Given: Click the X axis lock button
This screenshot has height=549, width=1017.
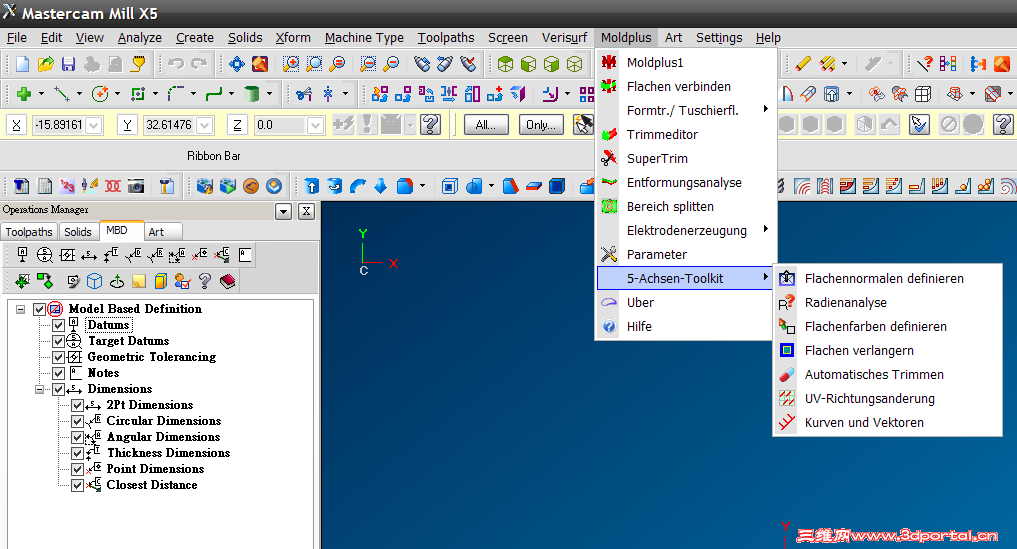Looking at the screenshot, I should coord(16,125).
